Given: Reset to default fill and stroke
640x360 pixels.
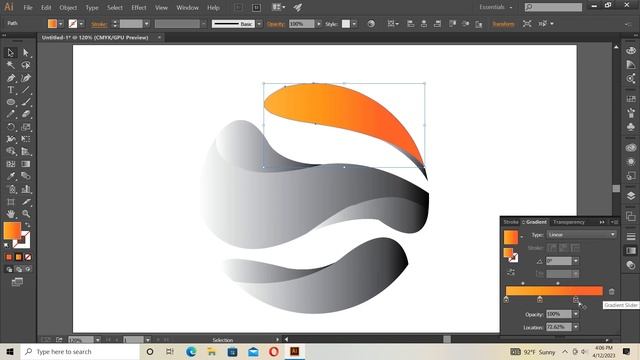Looking at the screenshot, I should [6, 245].
